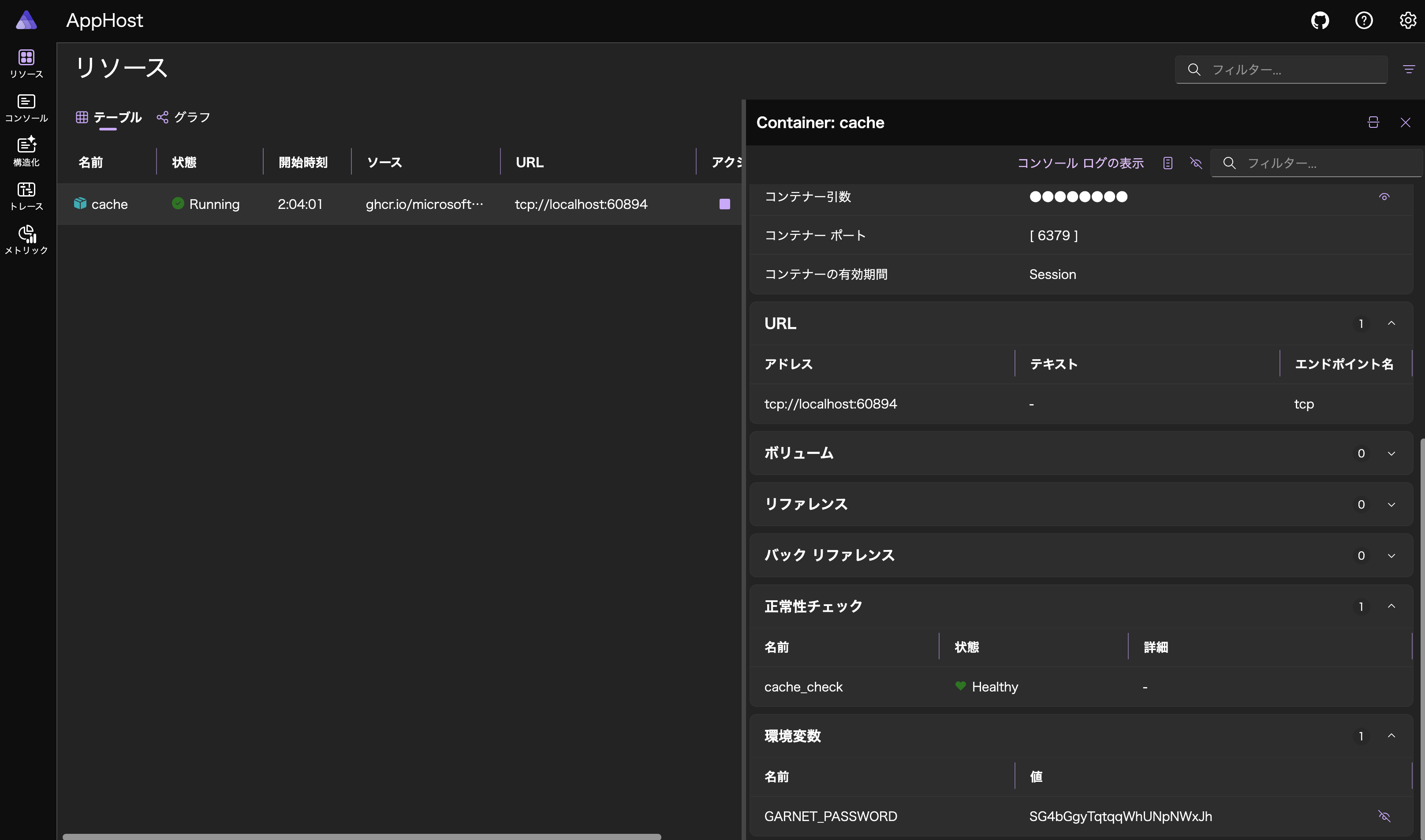1425x840 pixels.
Task: Click コンソール ログの表示 link
Action: pos(1080,163)
